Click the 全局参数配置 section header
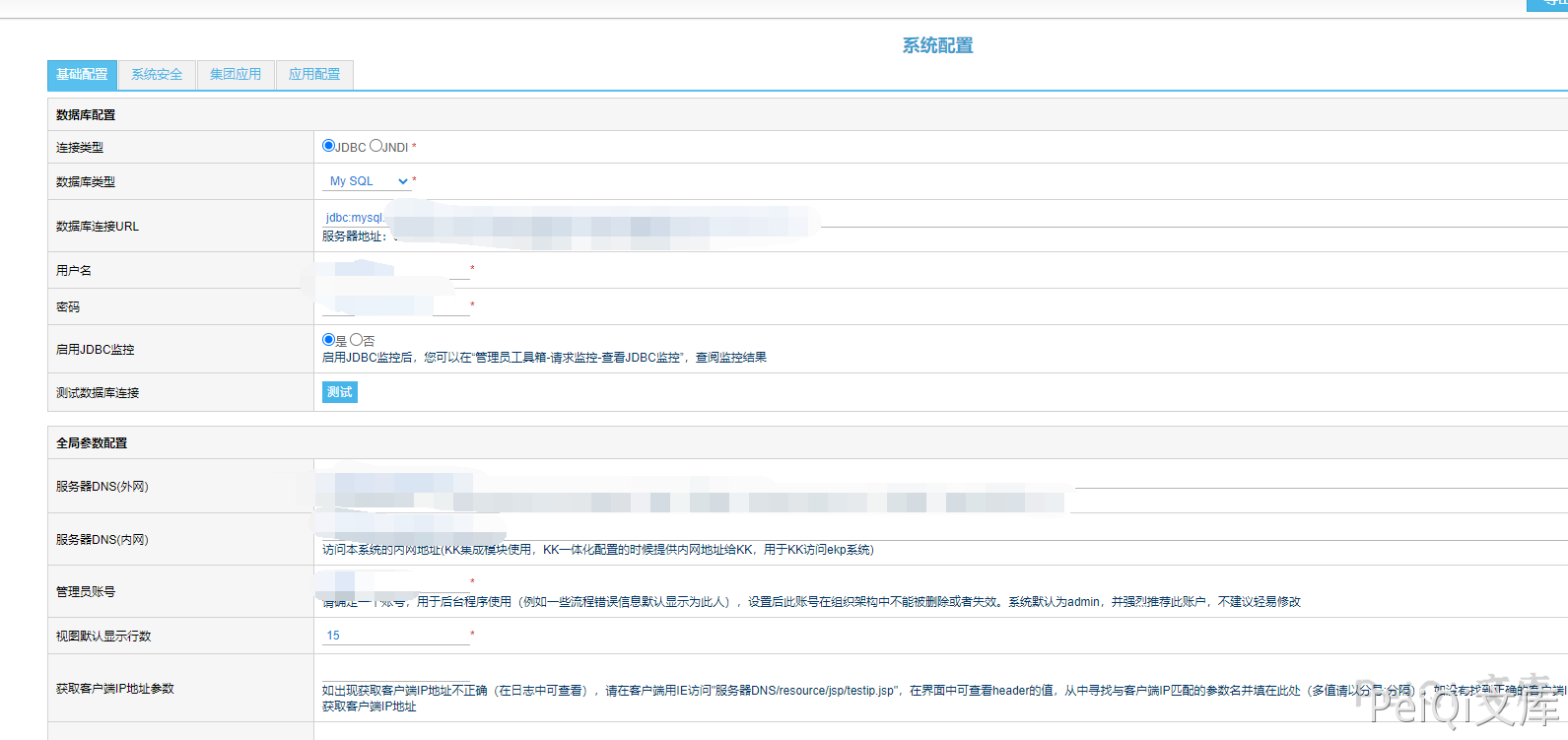The image size is (1568, 740). [92, 443]
